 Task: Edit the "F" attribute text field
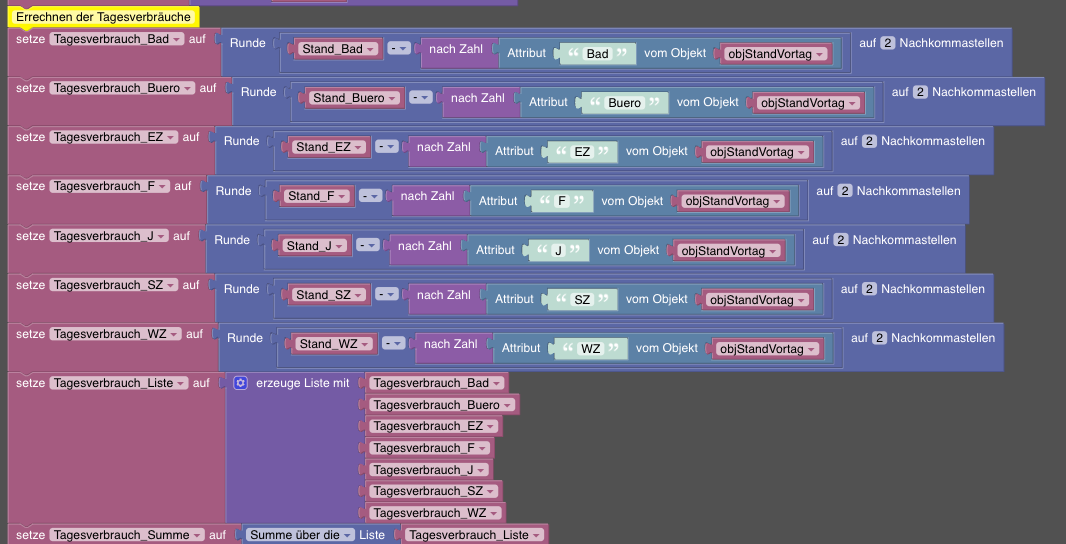coord(562,201)
